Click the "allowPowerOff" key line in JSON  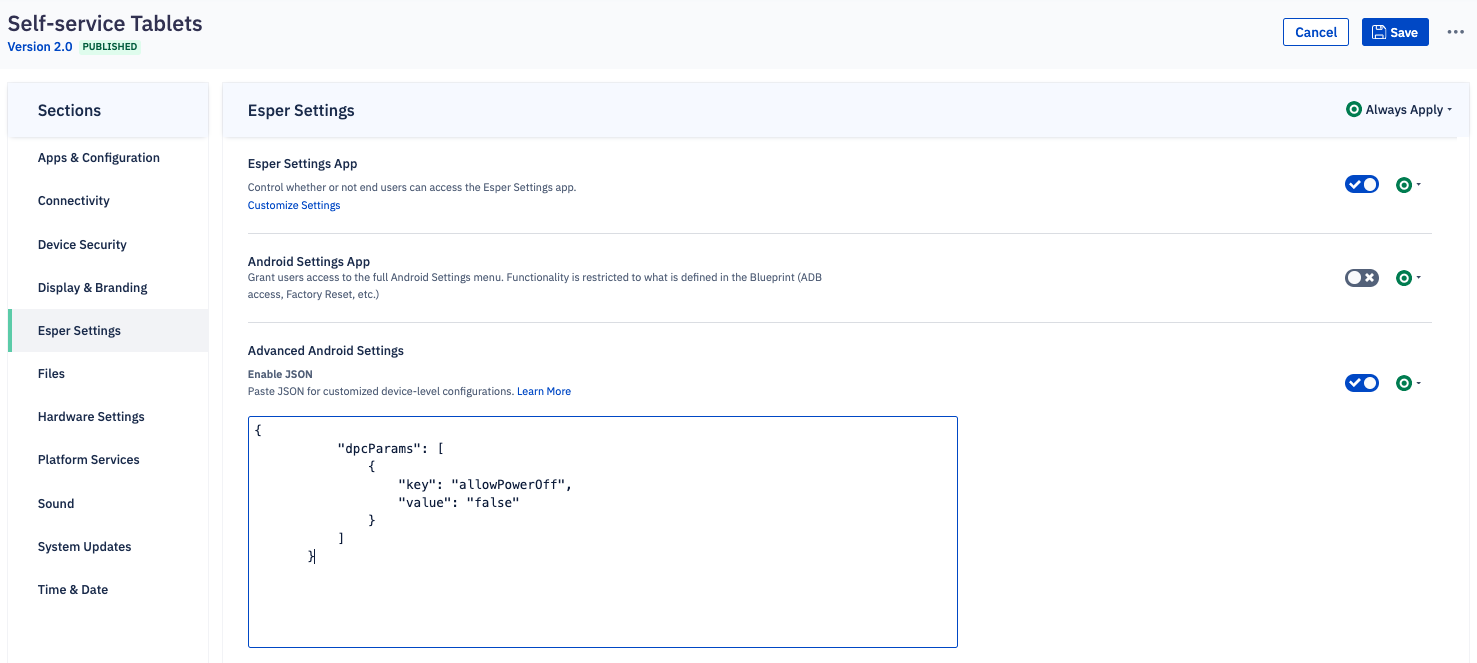coord(485,485)
